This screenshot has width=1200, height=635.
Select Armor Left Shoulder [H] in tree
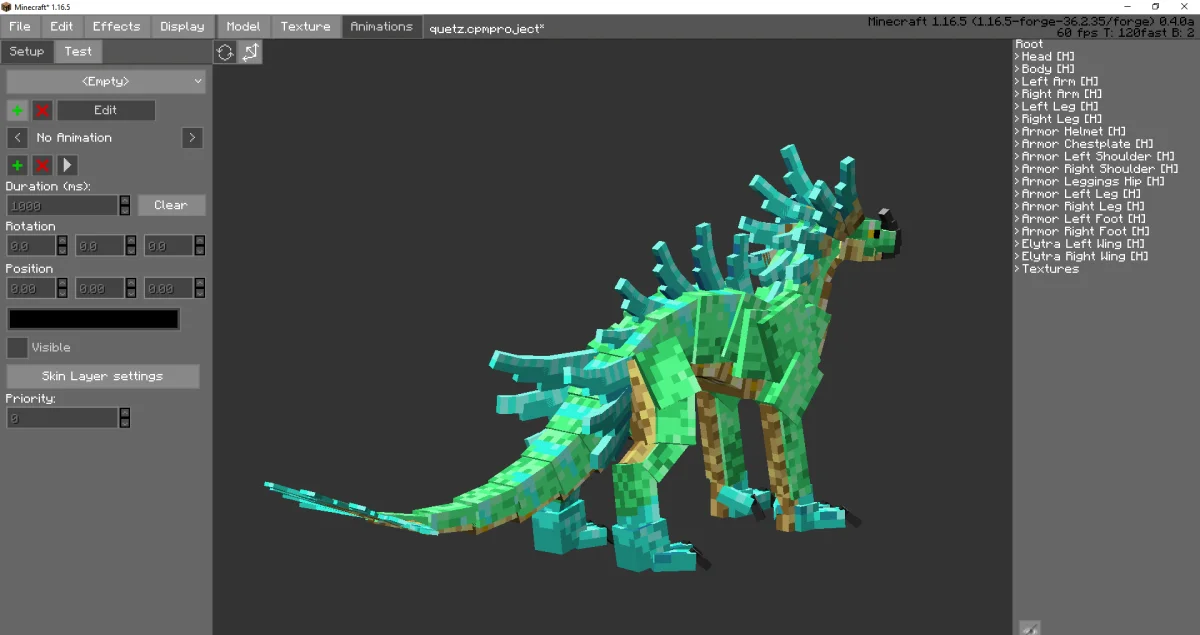[1098, 157]
